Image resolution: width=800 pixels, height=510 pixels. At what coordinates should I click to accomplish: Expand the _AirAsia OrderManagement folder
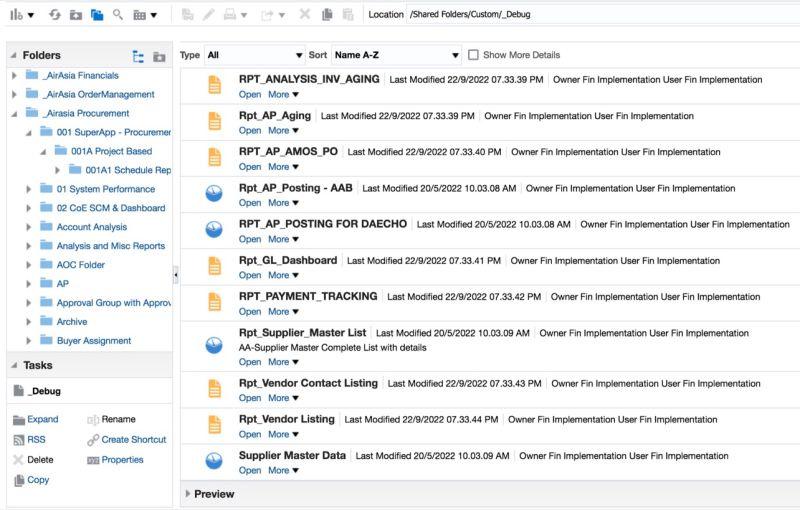(x=14, y=94)
